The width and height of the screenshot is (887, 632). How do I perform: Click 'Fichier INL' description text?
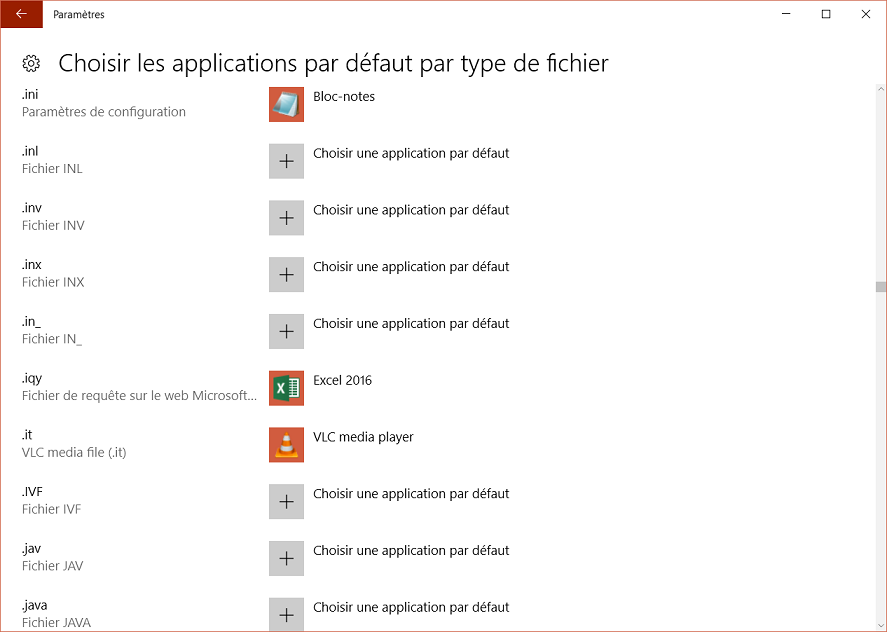[x=52, y=169]
